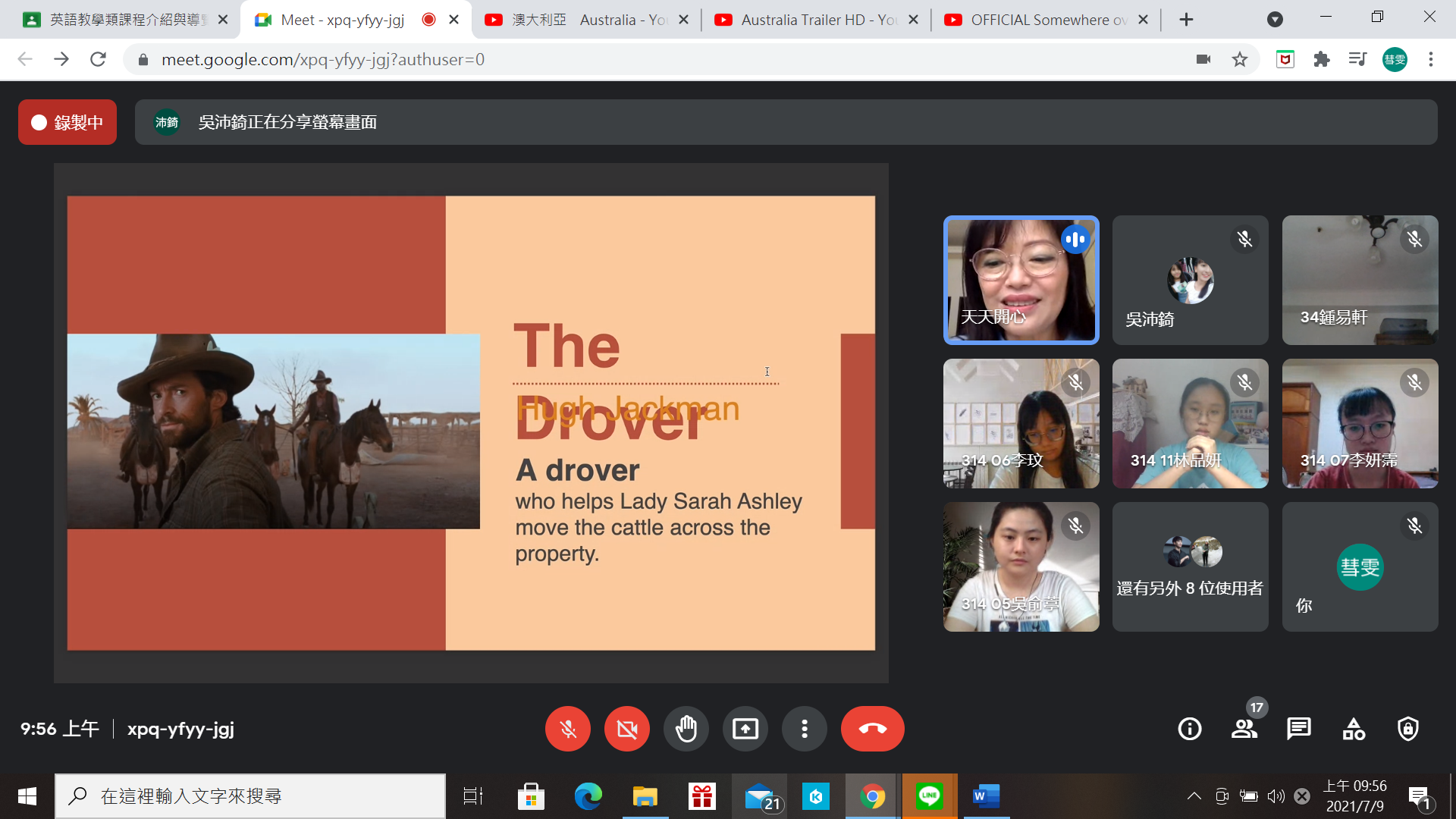The height and width of the screenshot is (819, 1456).
Task: Open Task View on the taskbar
Action: coord(473,796)
